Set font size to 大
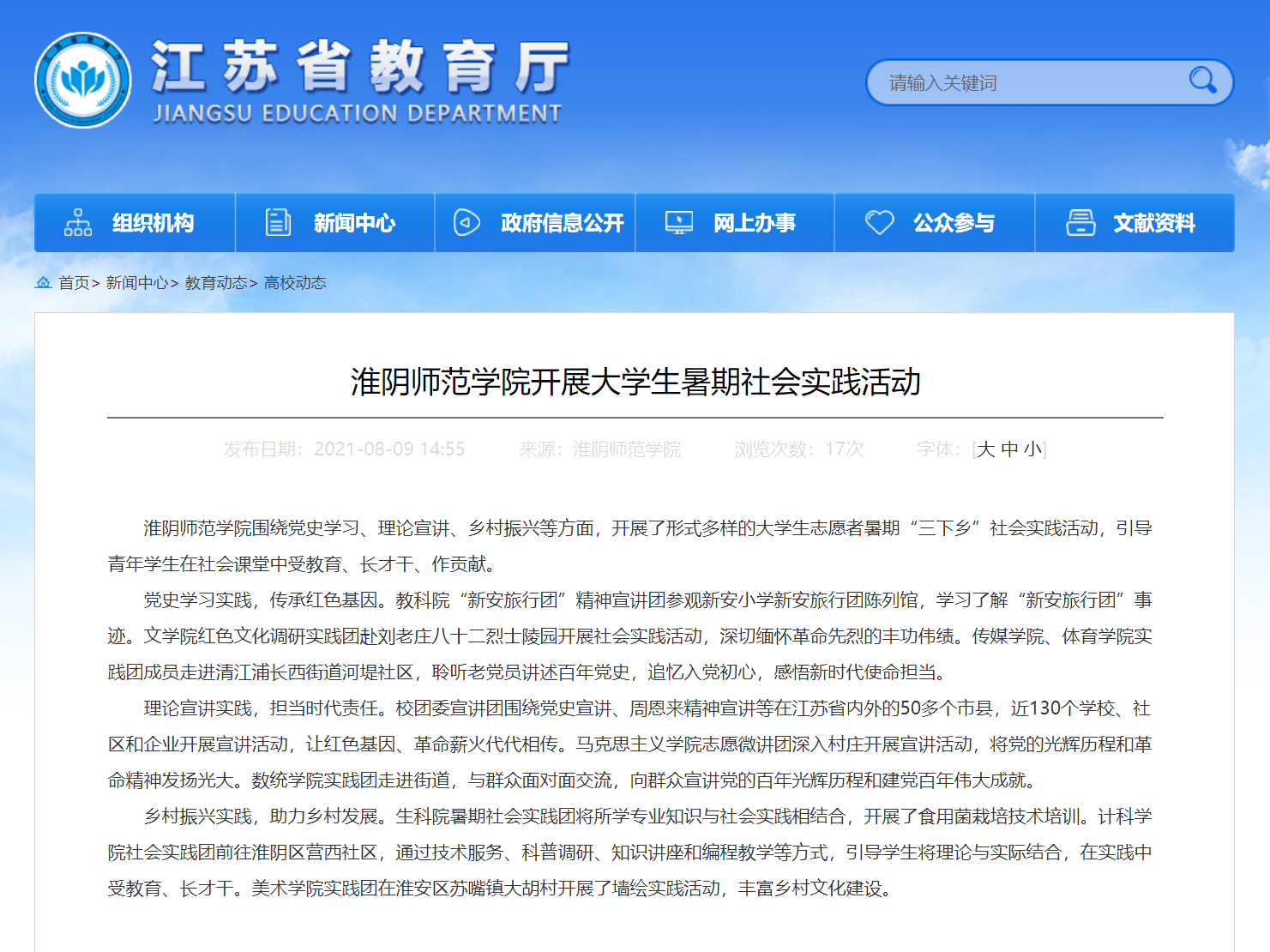1270x952 pixels. point(986,449)
